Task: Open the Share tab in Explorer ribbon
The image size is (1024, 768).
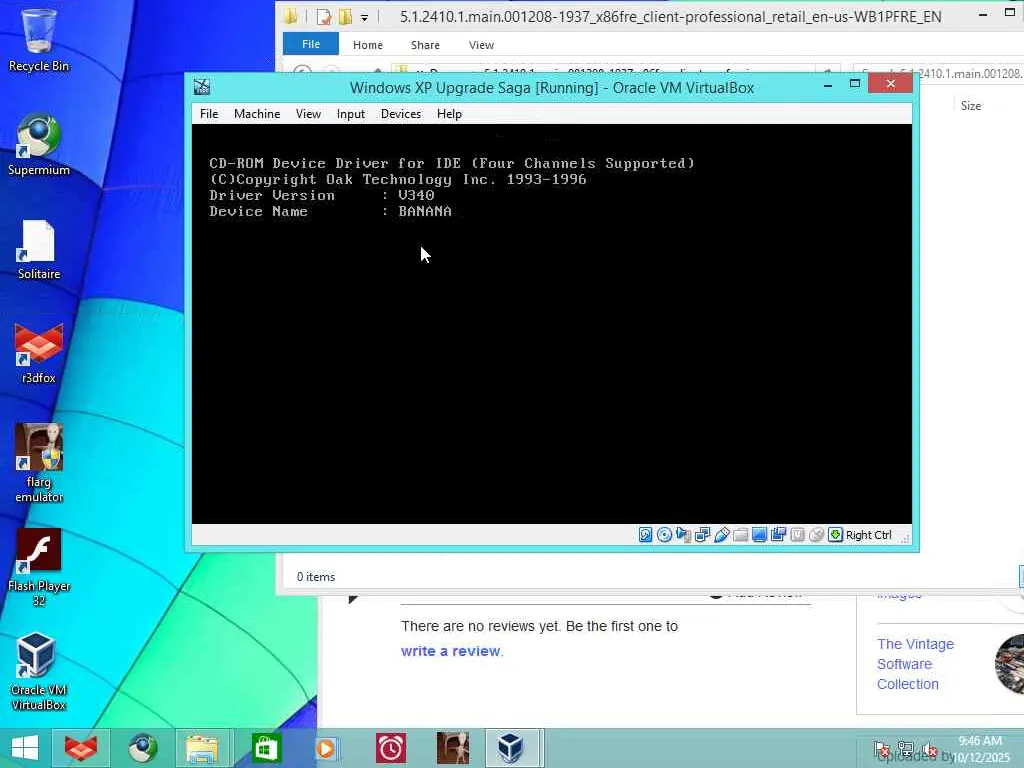Action: (425, 45)
